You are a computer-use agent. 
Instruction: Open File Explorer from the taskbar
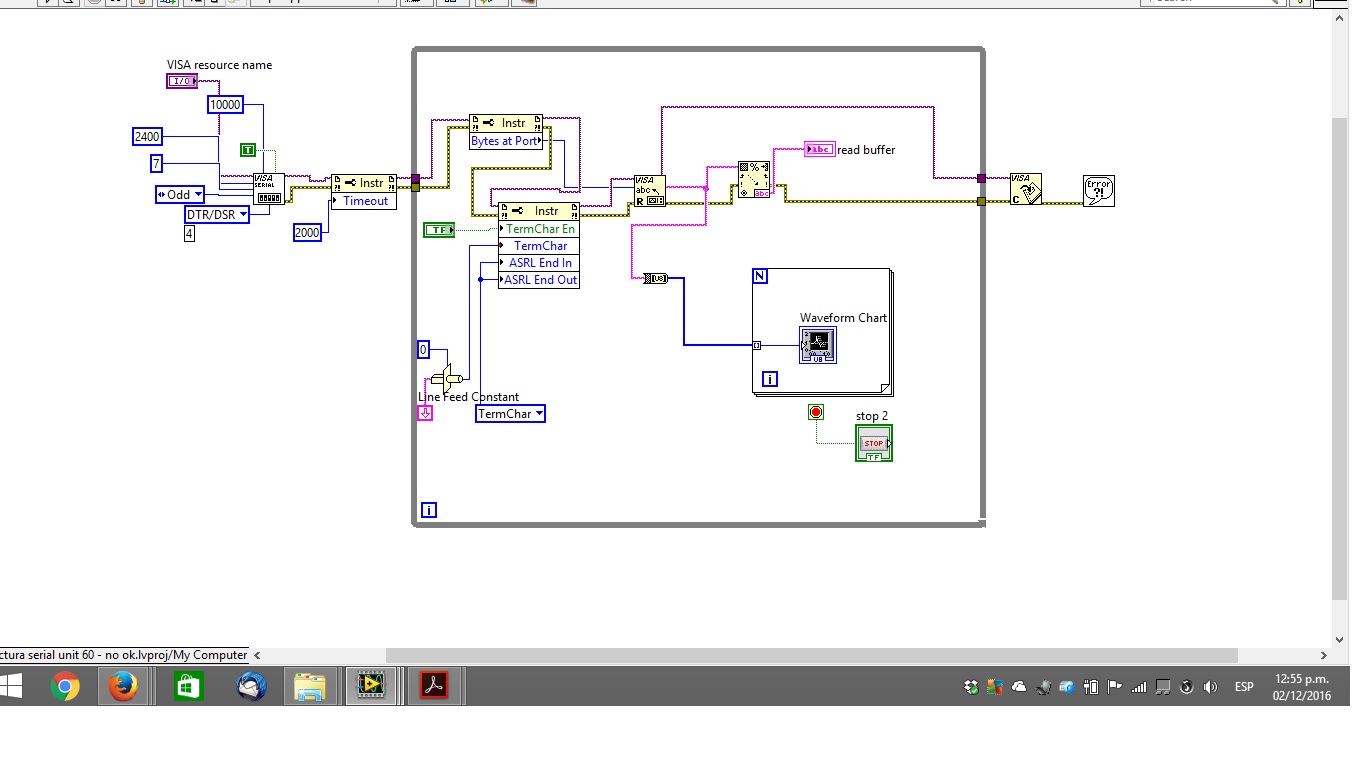tap(310, 686)
